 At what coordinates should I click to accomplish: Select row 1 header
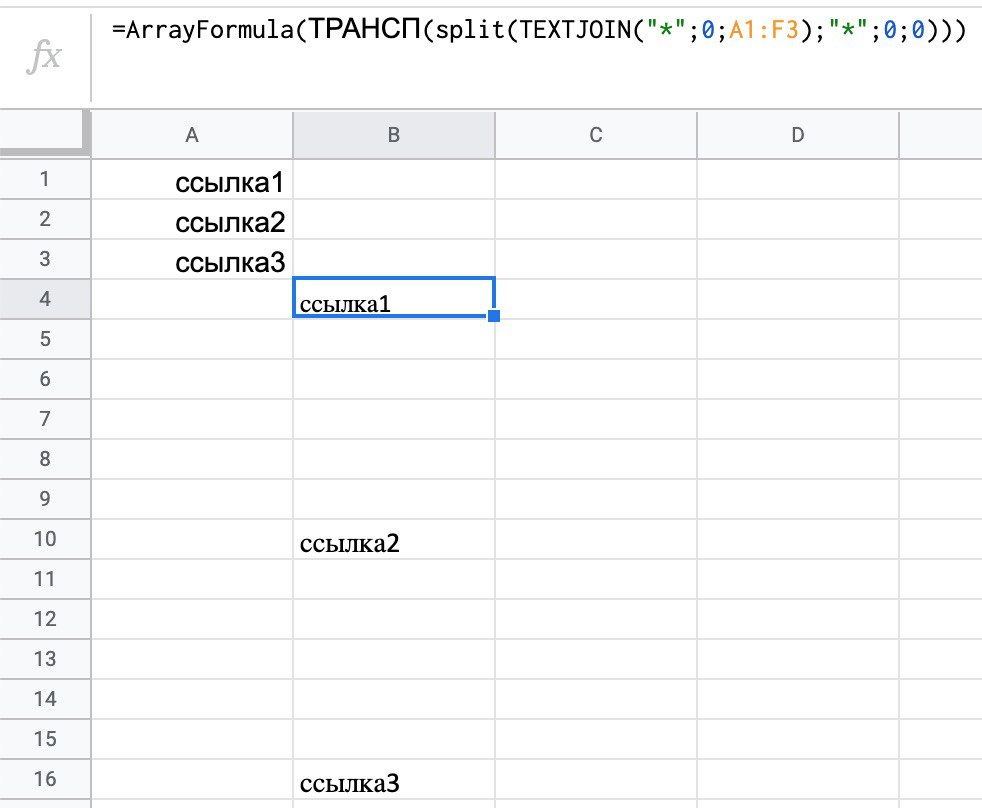click(45, 179)
